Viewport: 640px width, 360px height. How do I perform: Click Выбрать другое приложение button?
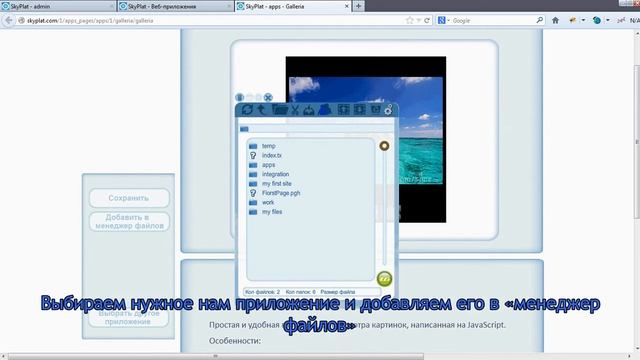128,318
